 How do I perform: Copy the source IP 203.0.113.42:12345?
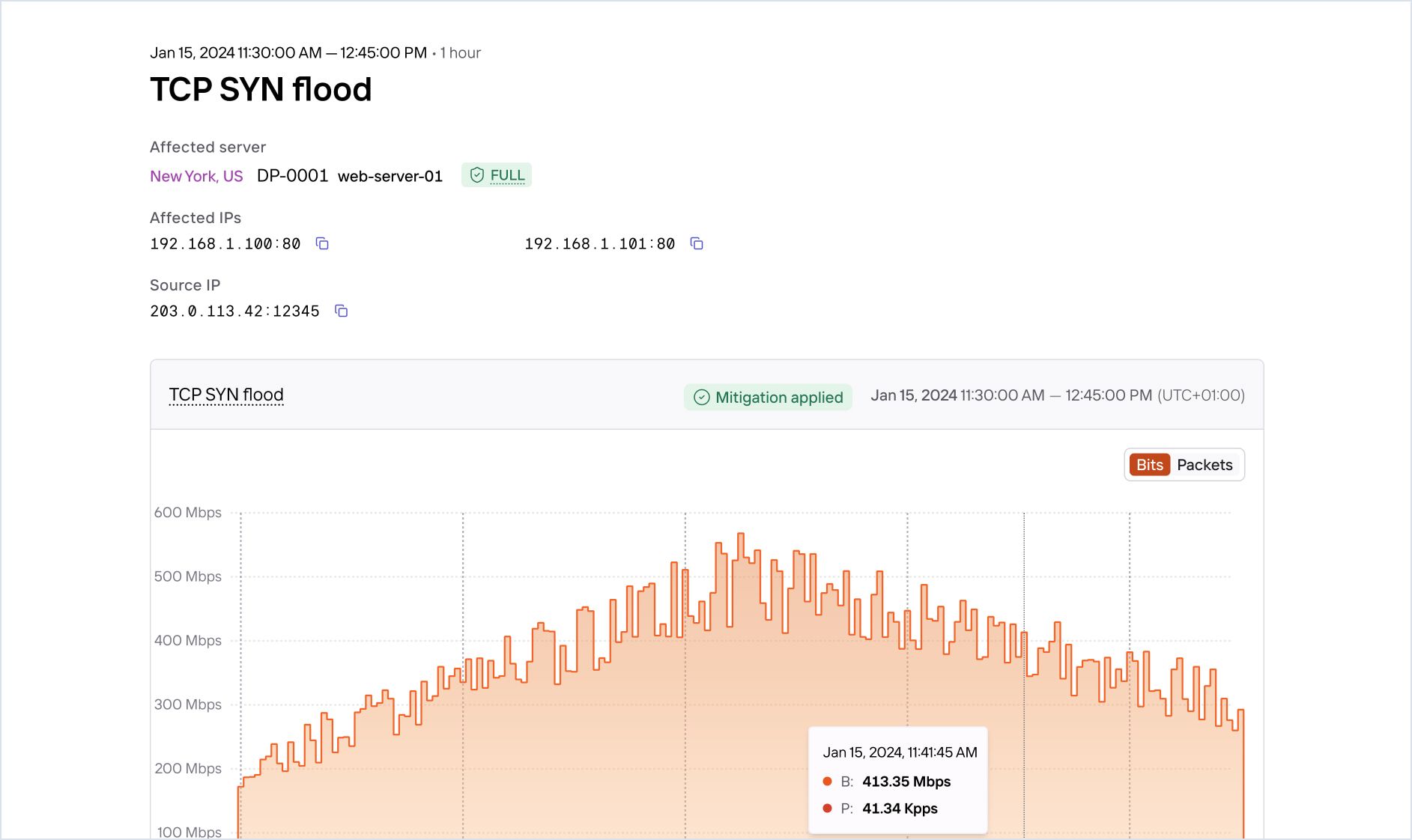341,311
